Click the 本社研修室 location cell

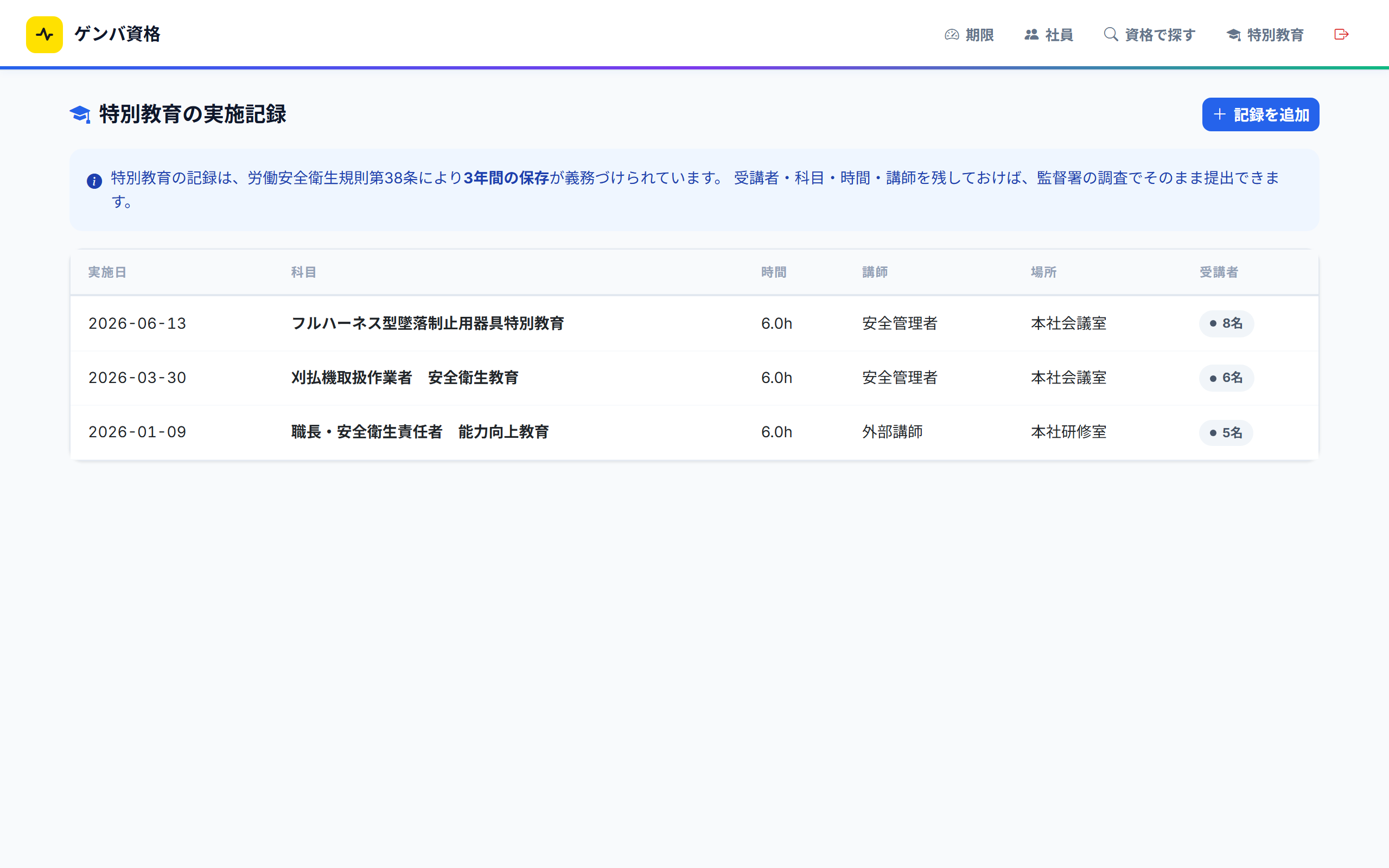click(1069, 432)
